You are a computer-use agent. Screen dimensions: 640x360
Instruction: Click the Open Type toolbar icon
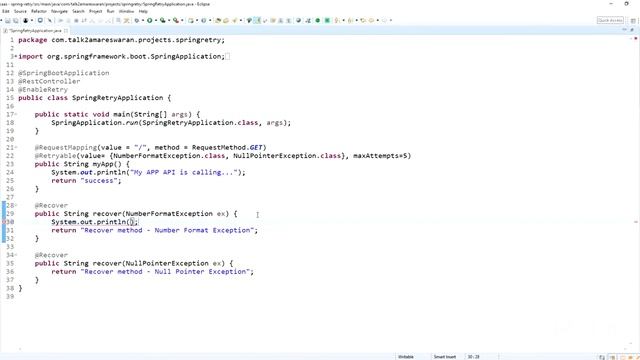(x=218, y=20)
